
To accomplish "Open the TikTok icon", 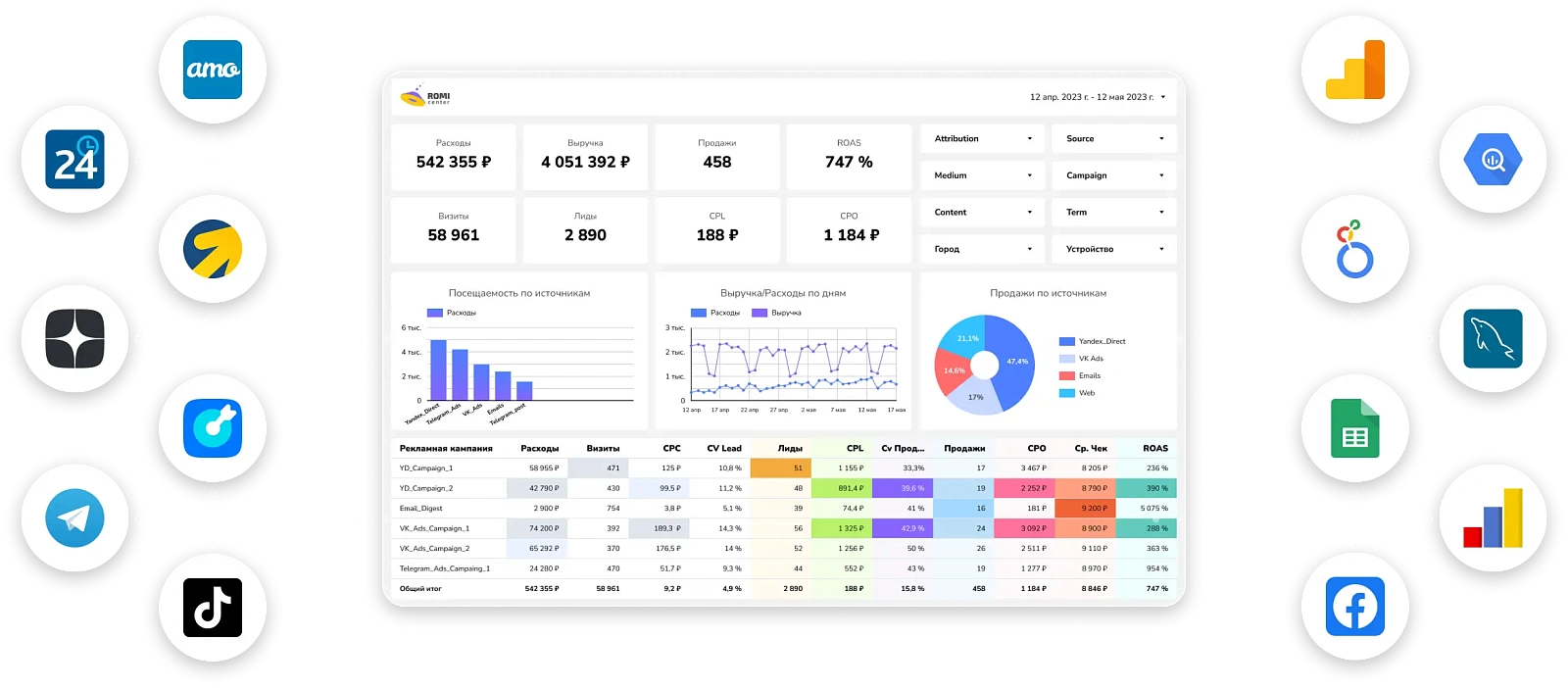I will [x=213, y=608].
